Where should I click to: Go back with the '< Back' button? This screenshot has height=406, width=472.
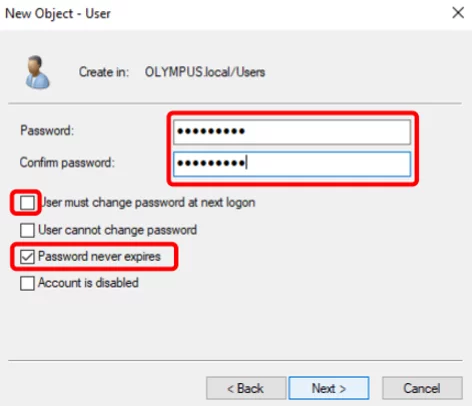tap(246, 388)
